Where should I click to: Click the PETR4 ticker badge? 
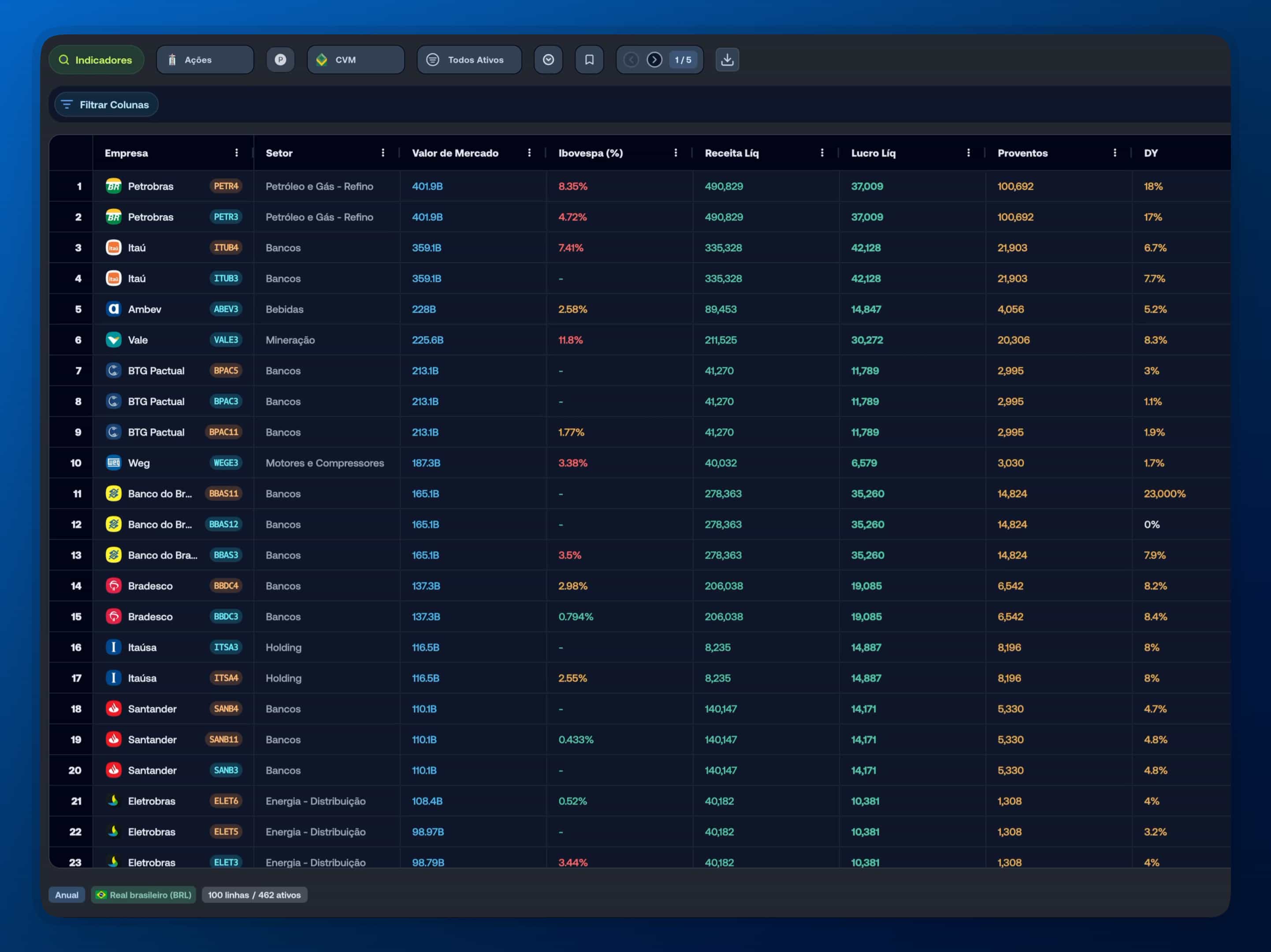point(226,186)
